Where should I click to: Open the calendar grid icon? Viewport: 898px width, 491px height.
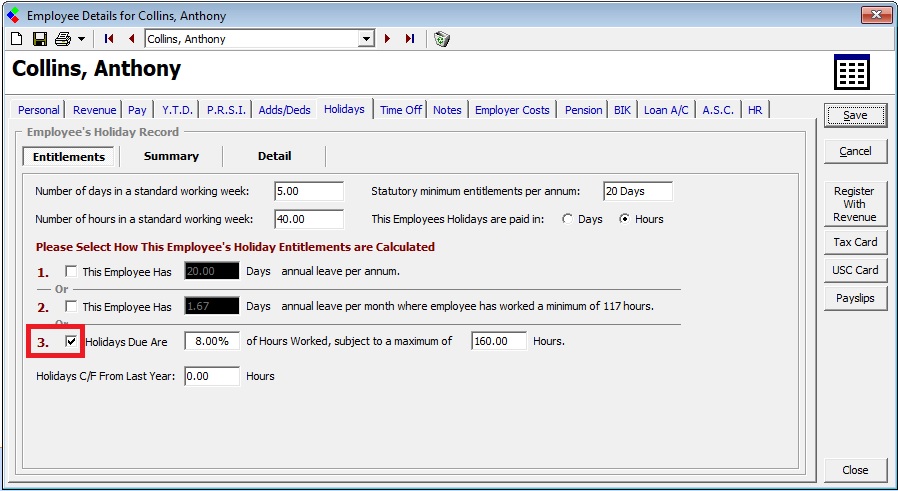851,73
